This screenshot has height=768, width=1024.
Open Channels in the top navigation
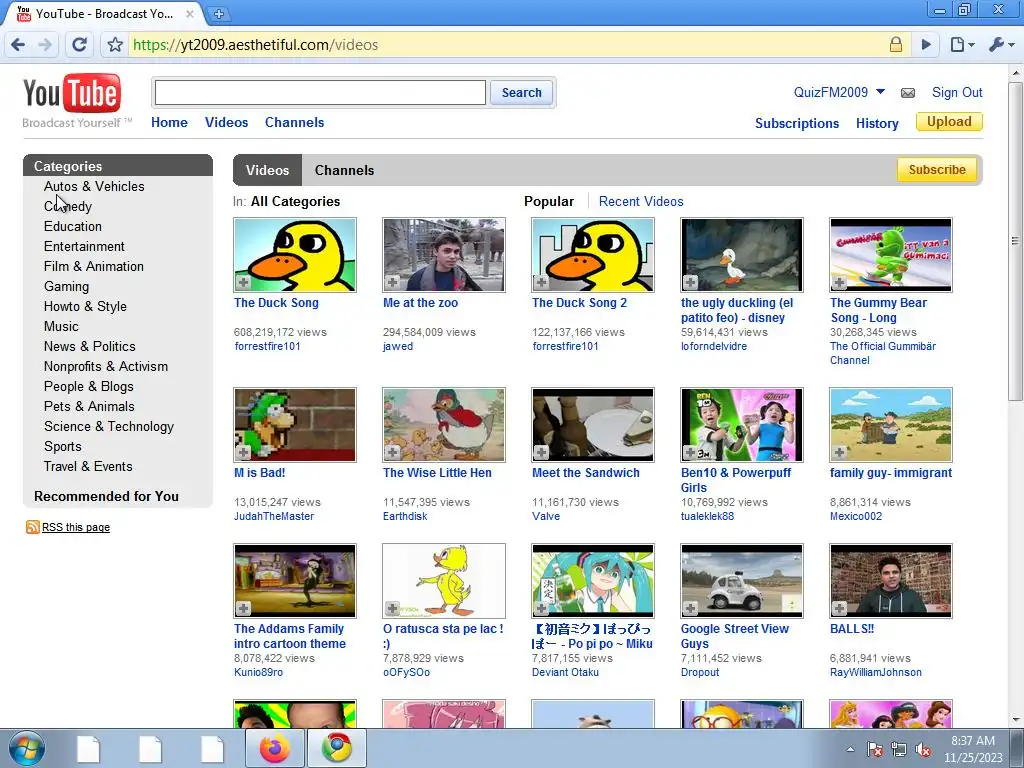click(295, 122)
